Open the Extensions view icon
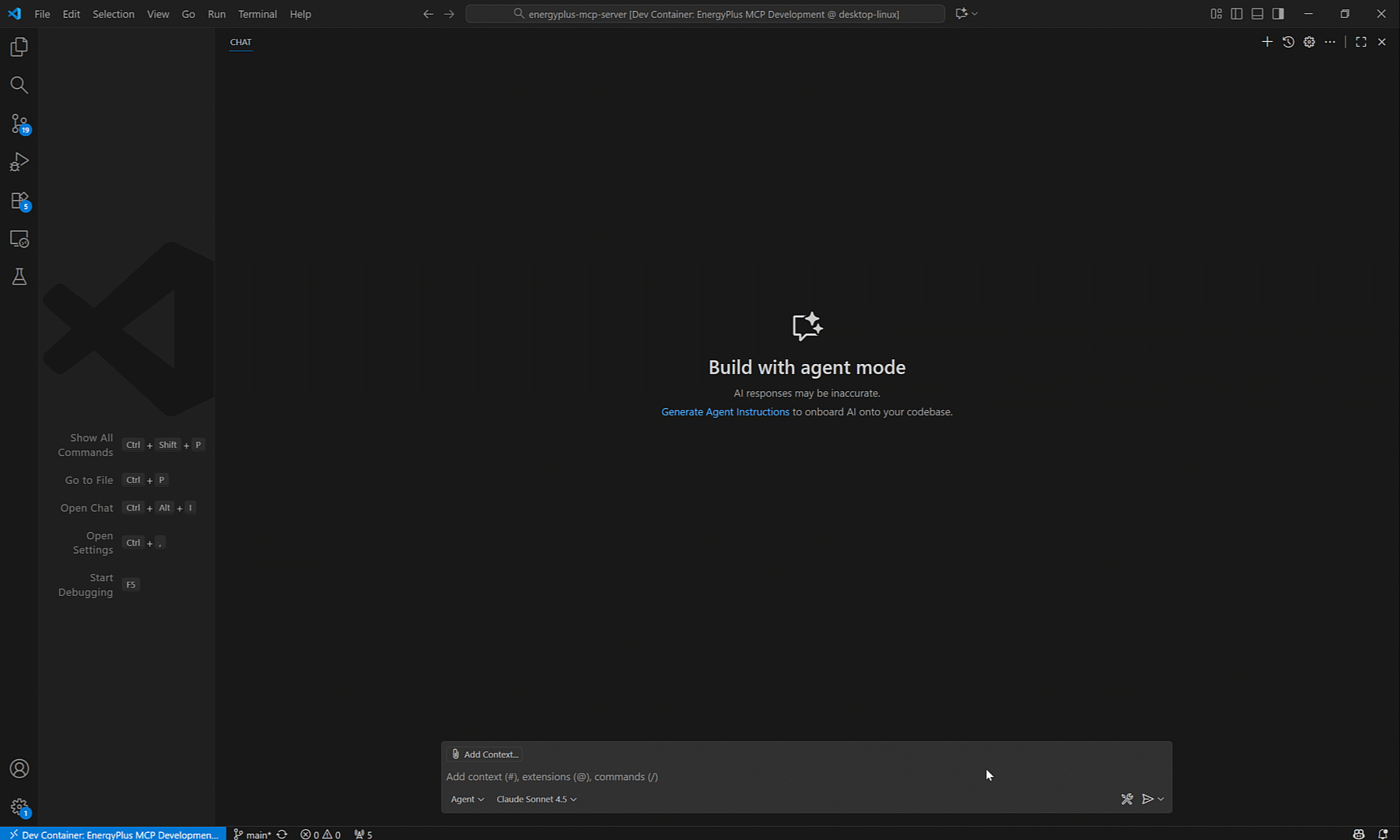 pos(19,201)
